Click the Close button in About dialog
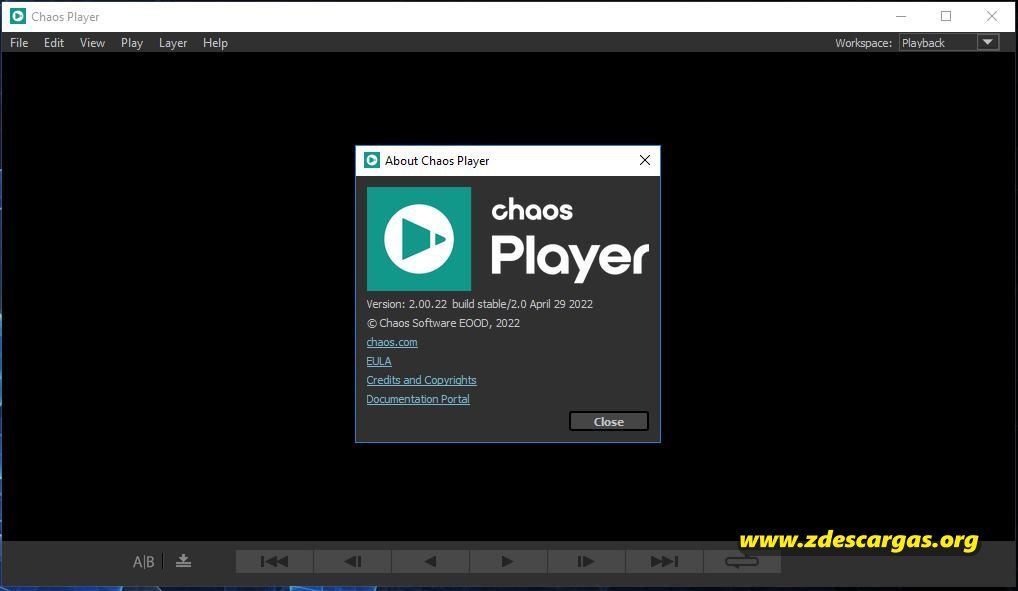Viewport: 1018px width, 591px height. pyautogui.click(x=608, y=421)
